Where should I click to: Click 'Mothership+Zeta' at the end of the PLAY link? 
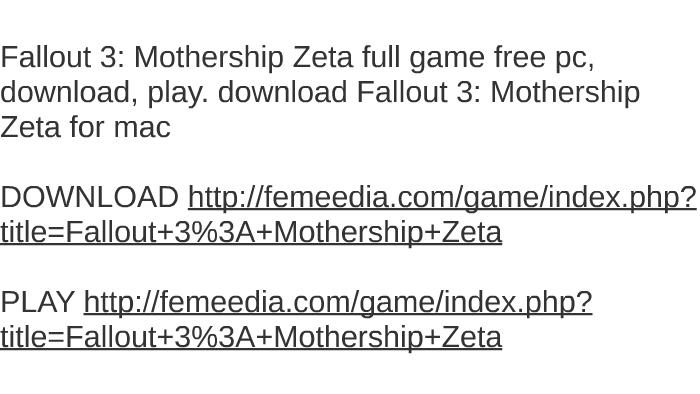pyautogui.click(x=388, y=337)
